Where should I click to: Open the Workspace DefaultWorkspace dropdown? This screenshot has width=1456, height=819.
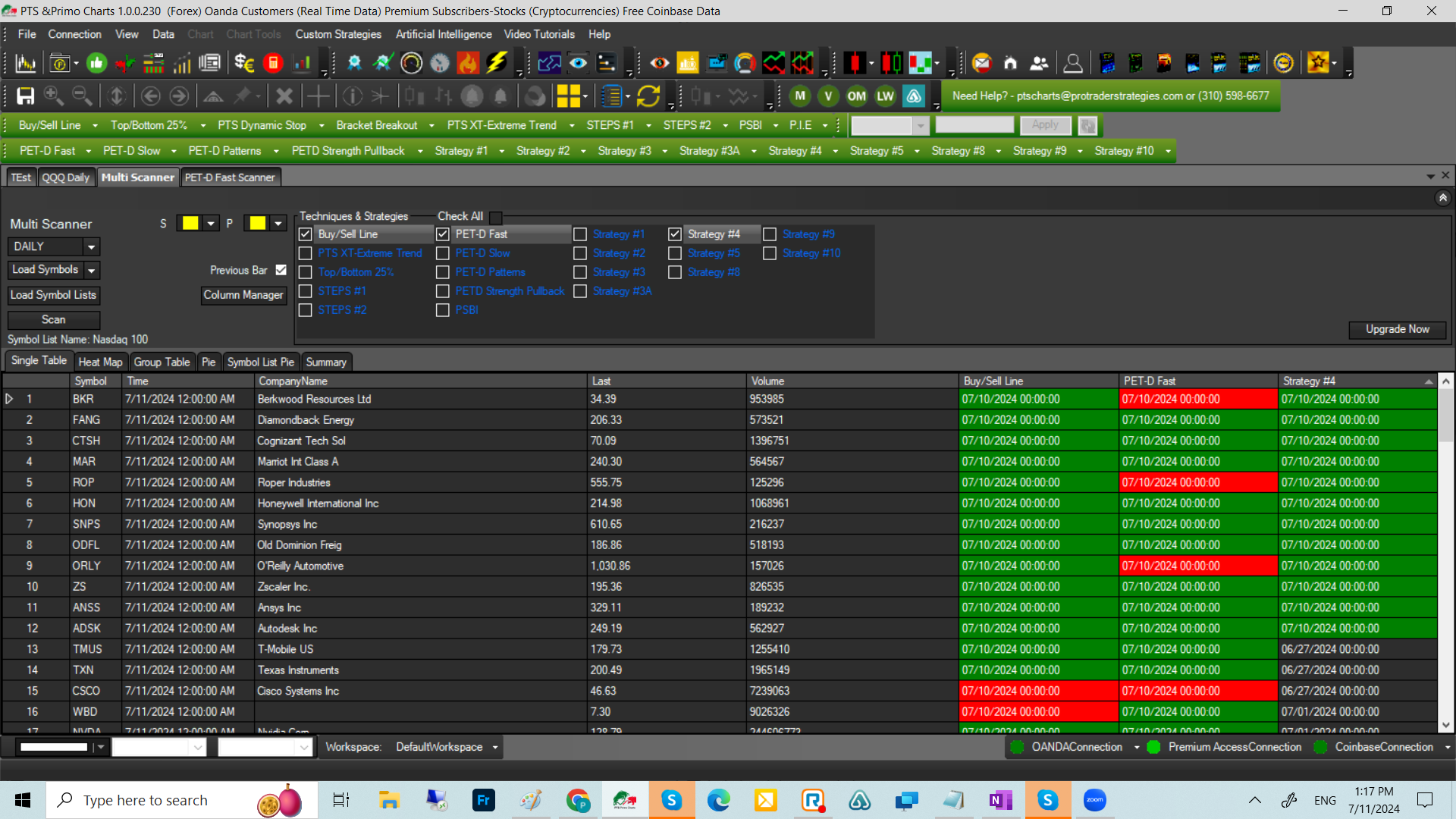[495, 748]
